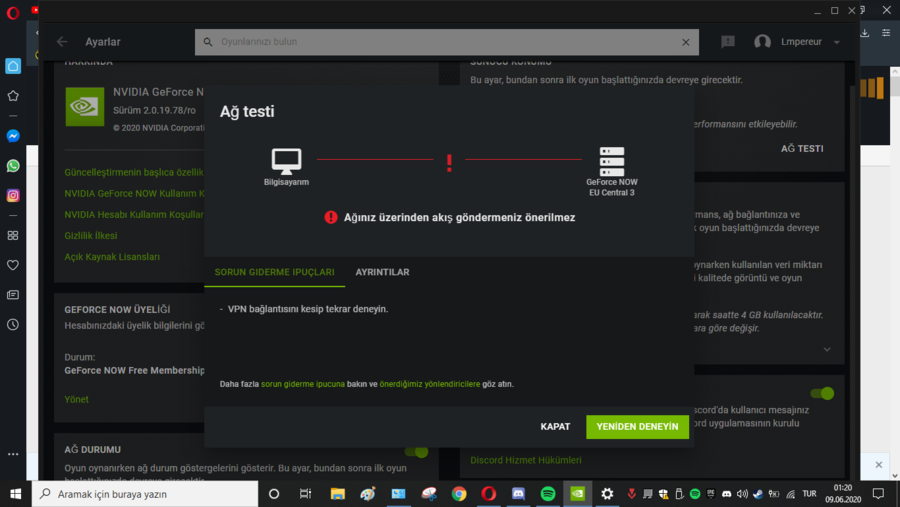The width and height of the screenshot is (900, 507).
Task: Click Opera downloads icon
Action: pos(864,33)
